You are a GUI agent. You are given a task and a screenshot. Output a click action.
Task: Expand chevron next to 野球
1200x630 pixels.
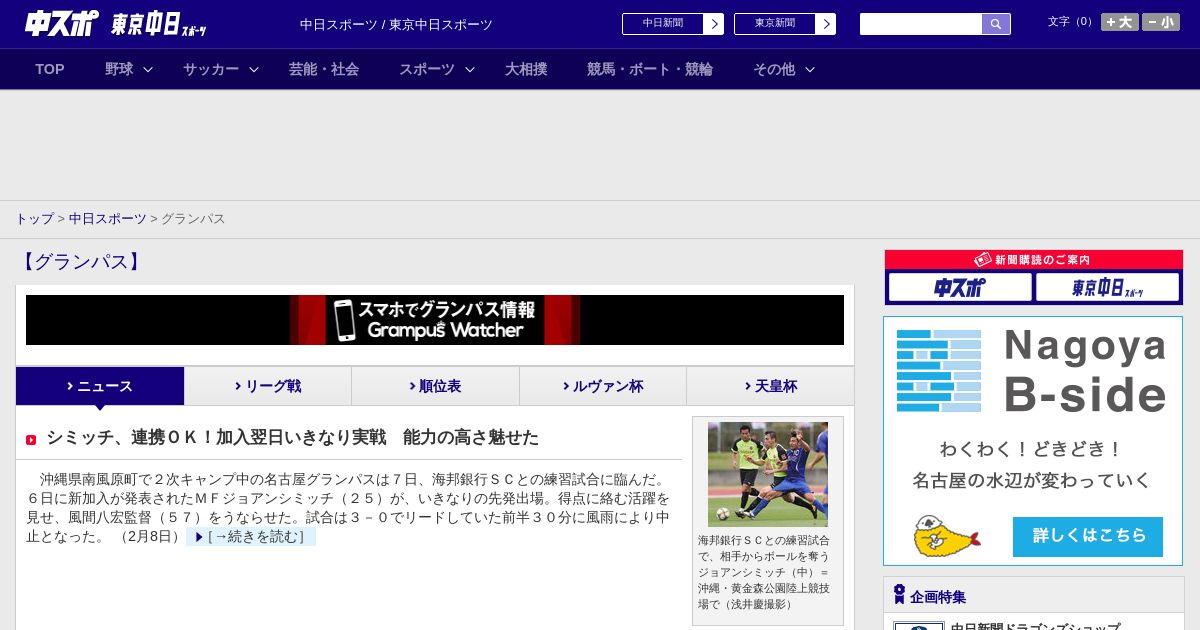(x=148, y=69)
